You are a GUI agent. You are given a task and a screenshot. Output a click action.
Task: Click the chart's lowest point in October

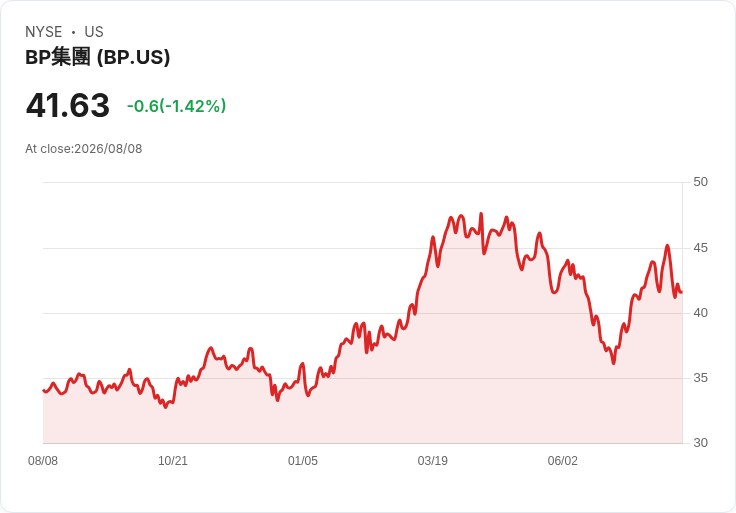pos(165,407)
